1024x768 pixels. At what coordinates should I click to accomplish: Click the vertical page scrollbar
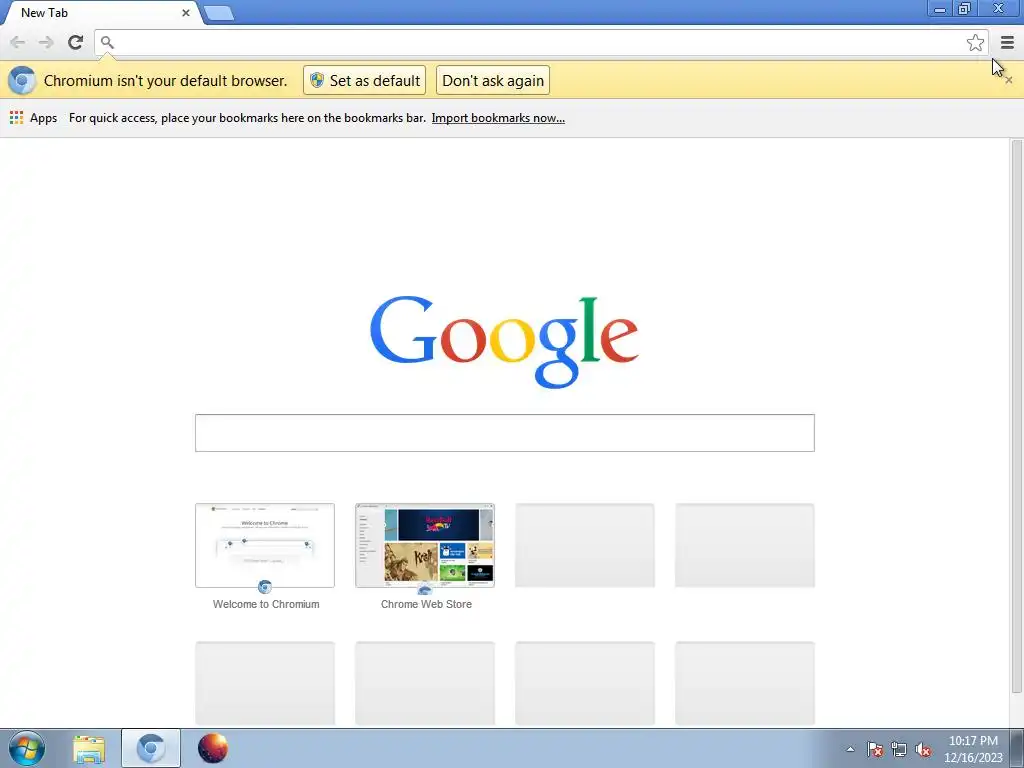[1017, 417]
